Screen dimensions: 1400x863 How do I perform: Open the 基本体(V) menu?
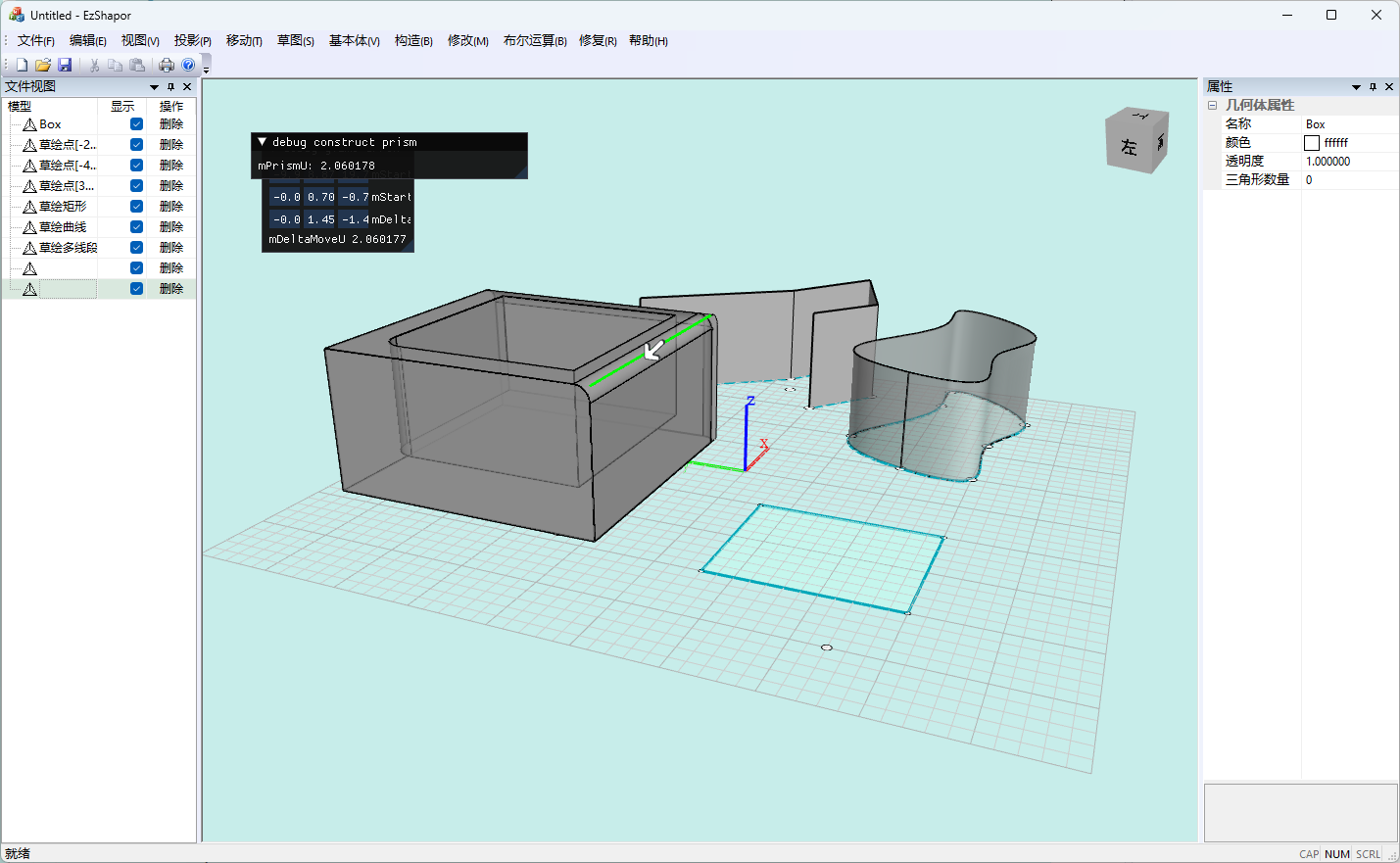(x=354, y=40)
